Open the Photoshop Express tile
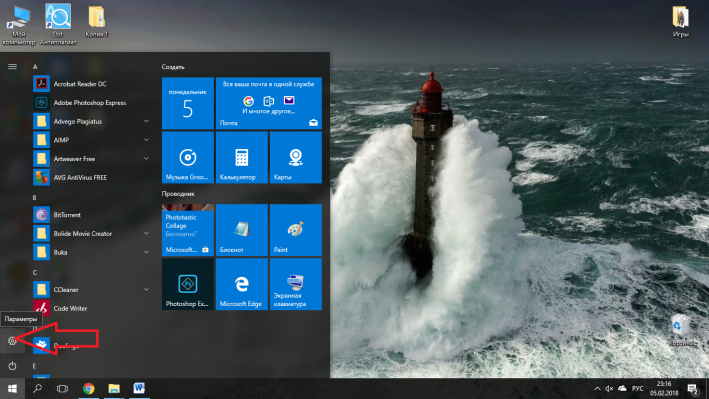This screenshot has height=399, width=709. 188,284
